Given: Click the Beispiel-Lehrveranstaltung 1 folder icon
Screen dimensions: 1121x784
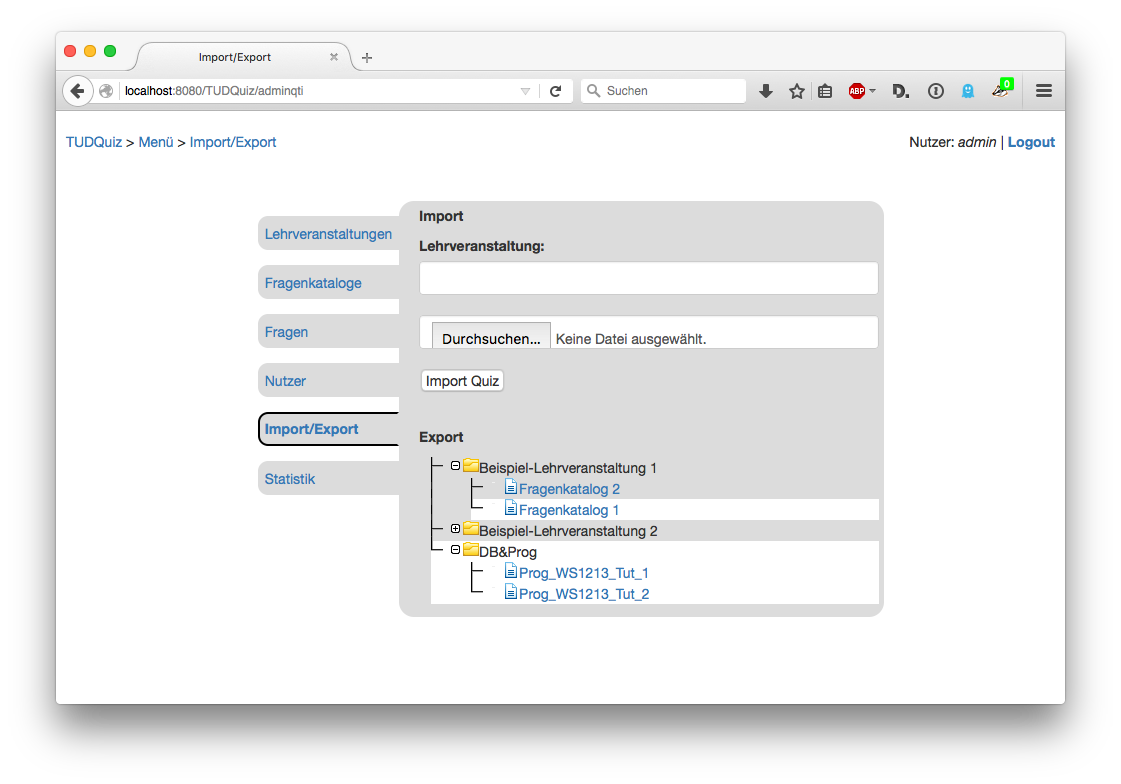Looking at the screenshot, I should (470, 466).
